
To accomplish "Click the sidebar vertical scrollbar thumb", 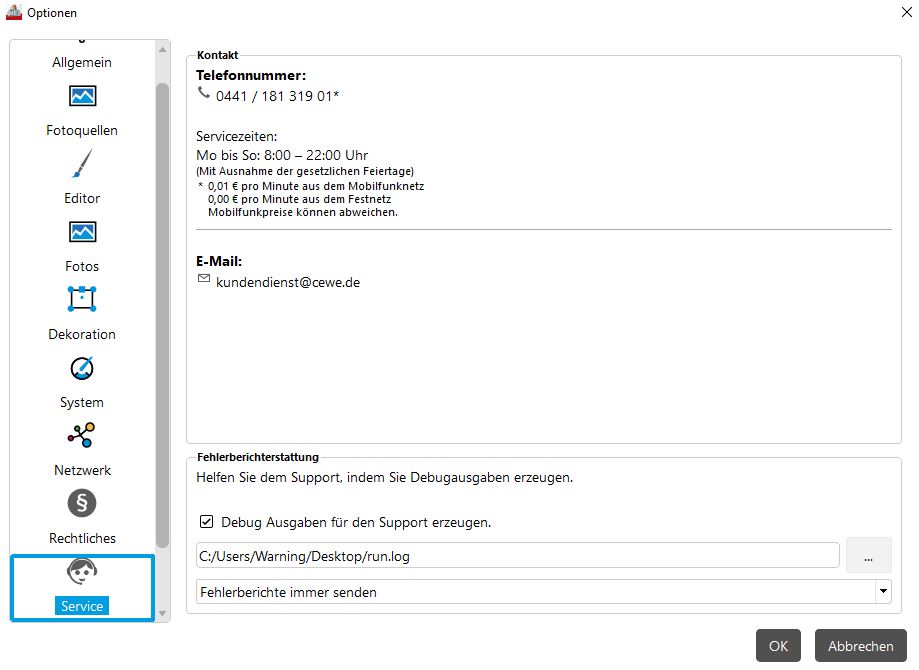I will pos(162,315).
